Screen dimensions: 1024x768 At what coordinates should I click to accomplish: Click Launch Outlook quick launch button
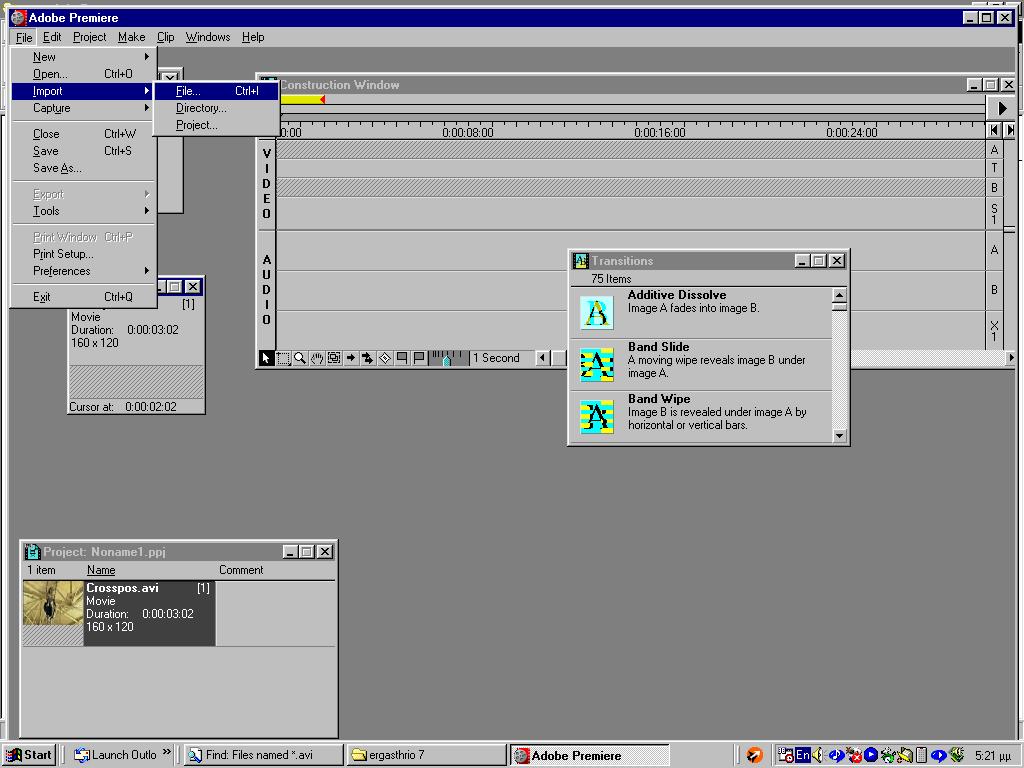click(116, 755)
